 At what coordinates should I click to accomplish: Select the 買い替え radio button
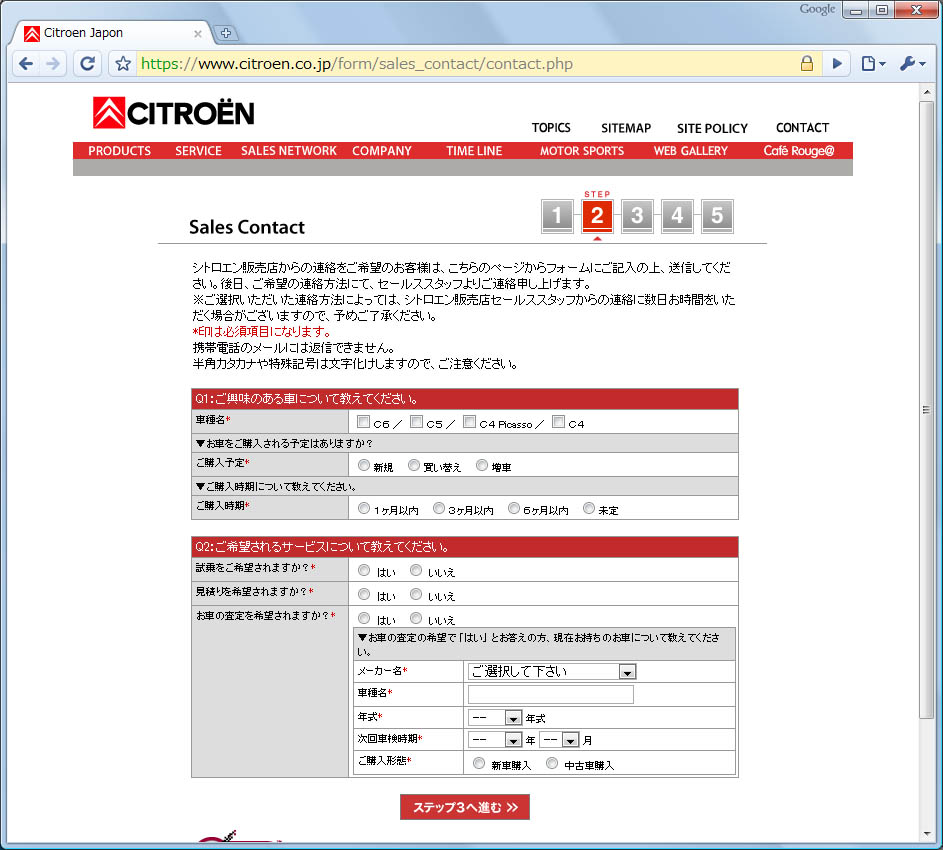414,465
